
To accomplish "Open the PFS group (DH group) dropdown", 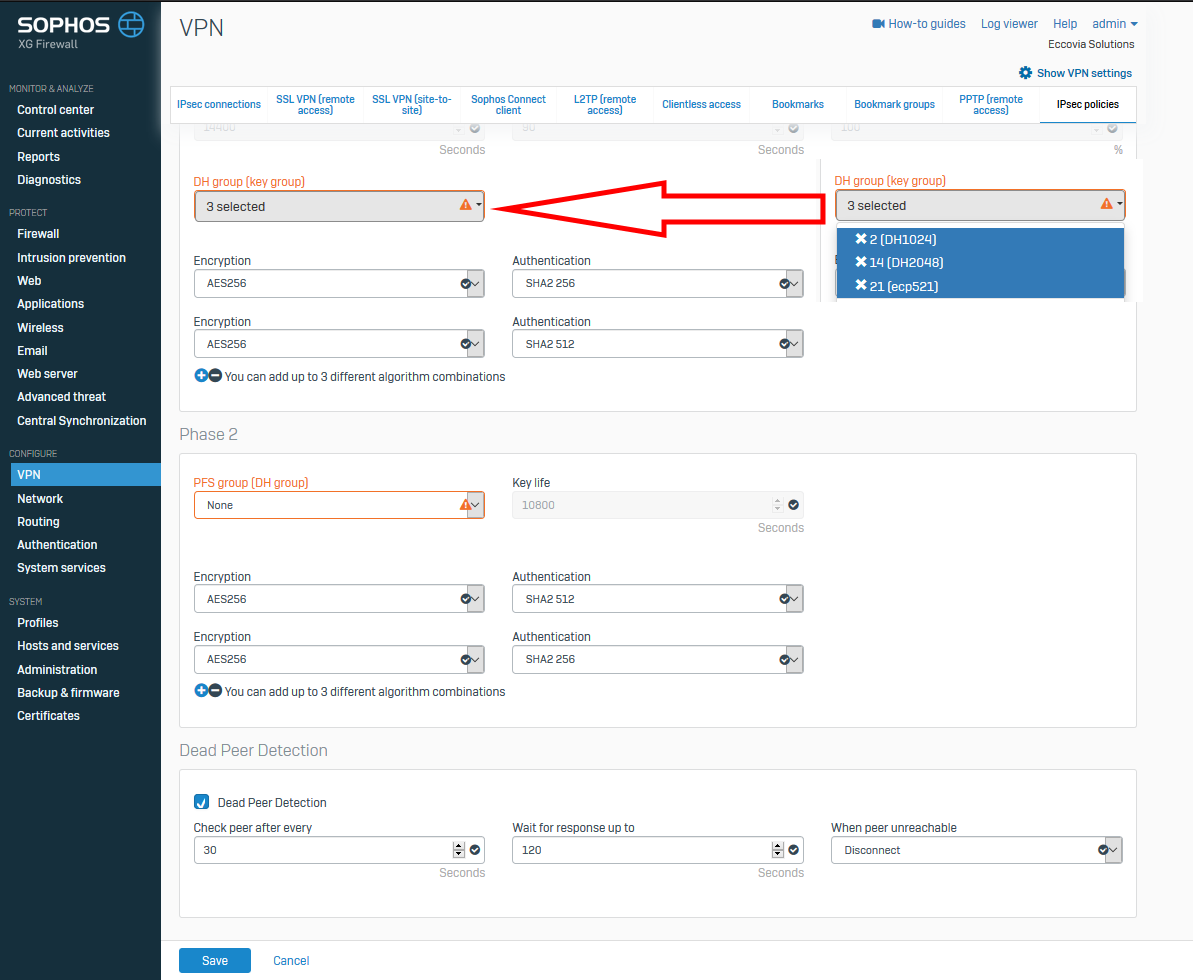I will pyautogui.click(x=338, y=505).
